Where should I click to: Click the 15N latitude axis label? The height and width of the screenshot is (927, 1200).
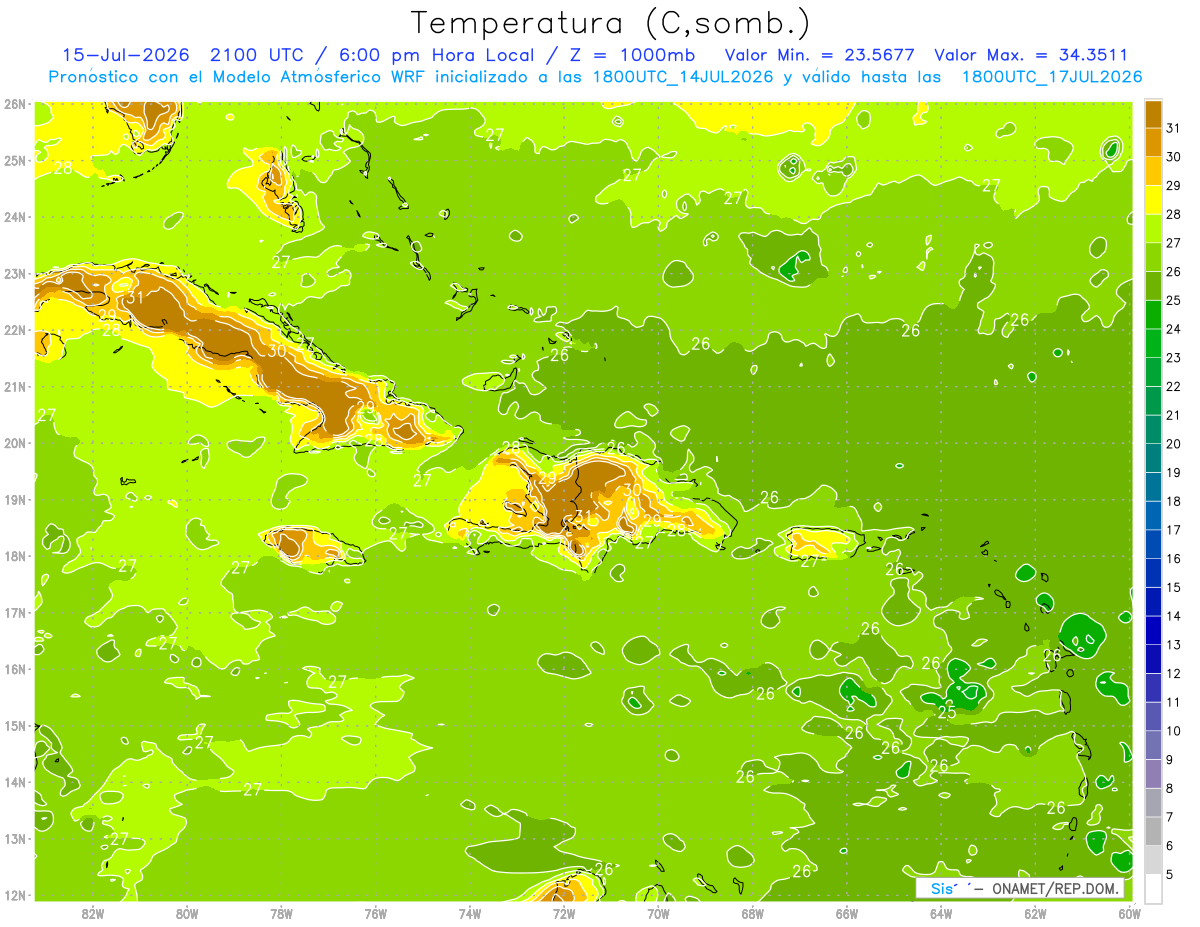(15, 726)
